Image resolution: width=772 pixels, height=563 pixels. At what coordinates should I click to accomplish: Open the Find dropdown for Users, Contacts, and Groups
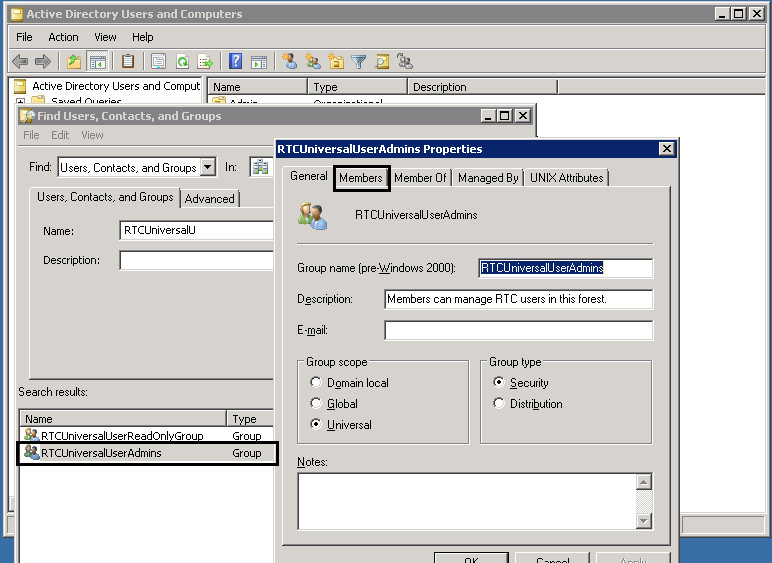click(x=208, y=167)
